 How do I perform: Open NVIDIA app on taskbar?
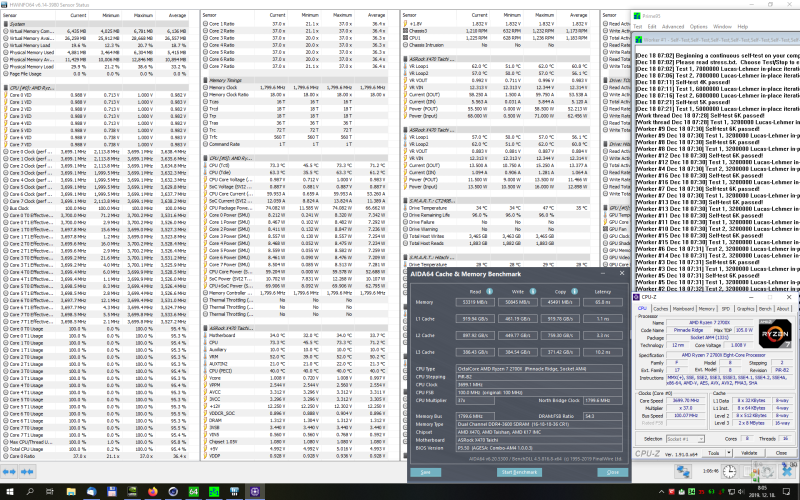(132, 492)
